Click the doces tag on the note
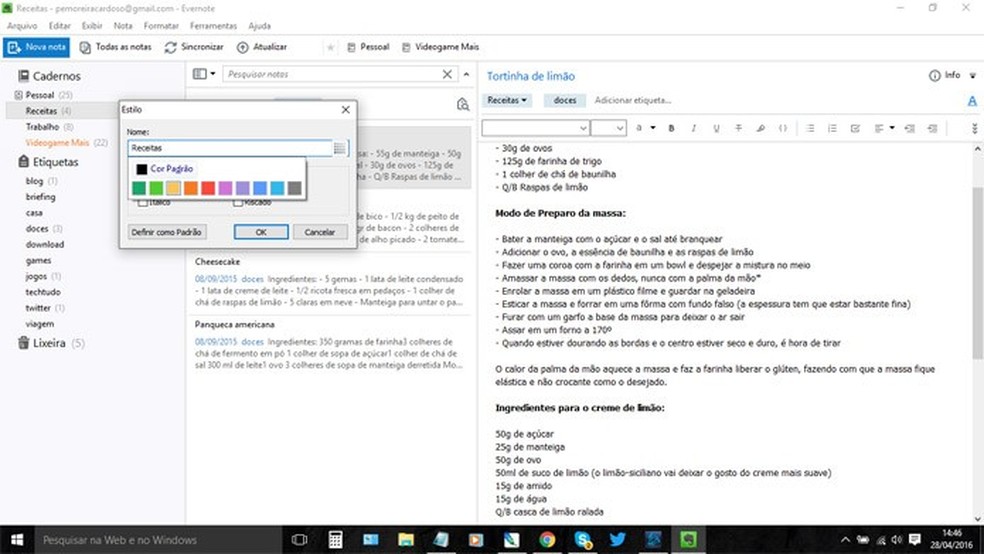984x554 pixels. (565, 100)
